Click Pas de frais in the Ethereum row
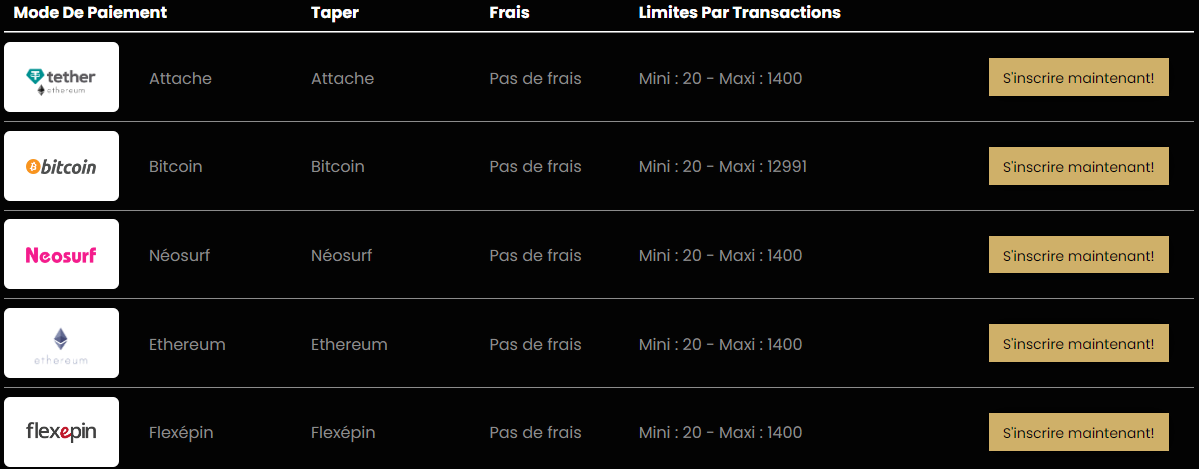This screenshot has height=469, width=1199. (535, 344)
